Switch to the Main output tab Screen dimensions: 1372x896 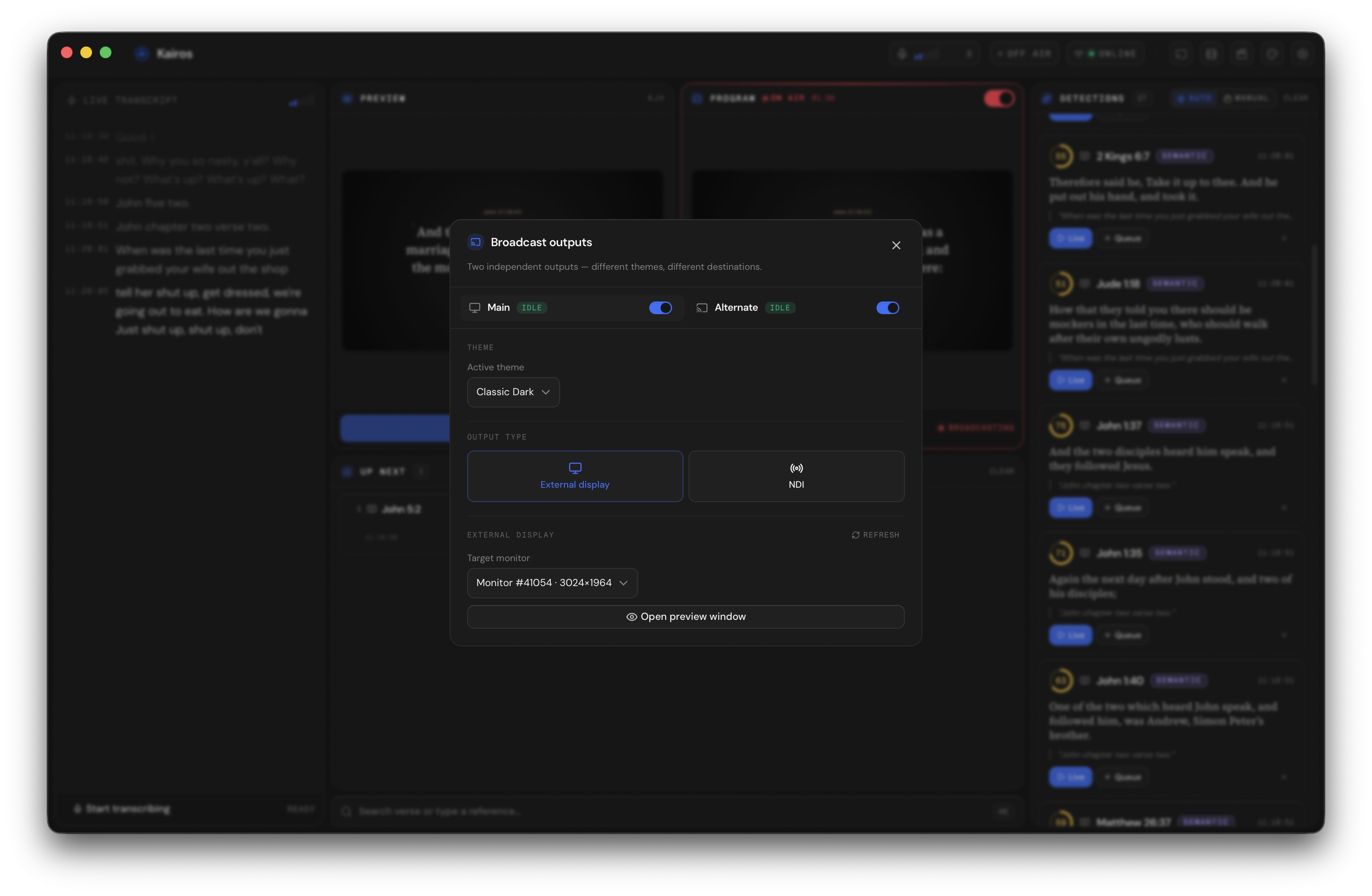572,308
